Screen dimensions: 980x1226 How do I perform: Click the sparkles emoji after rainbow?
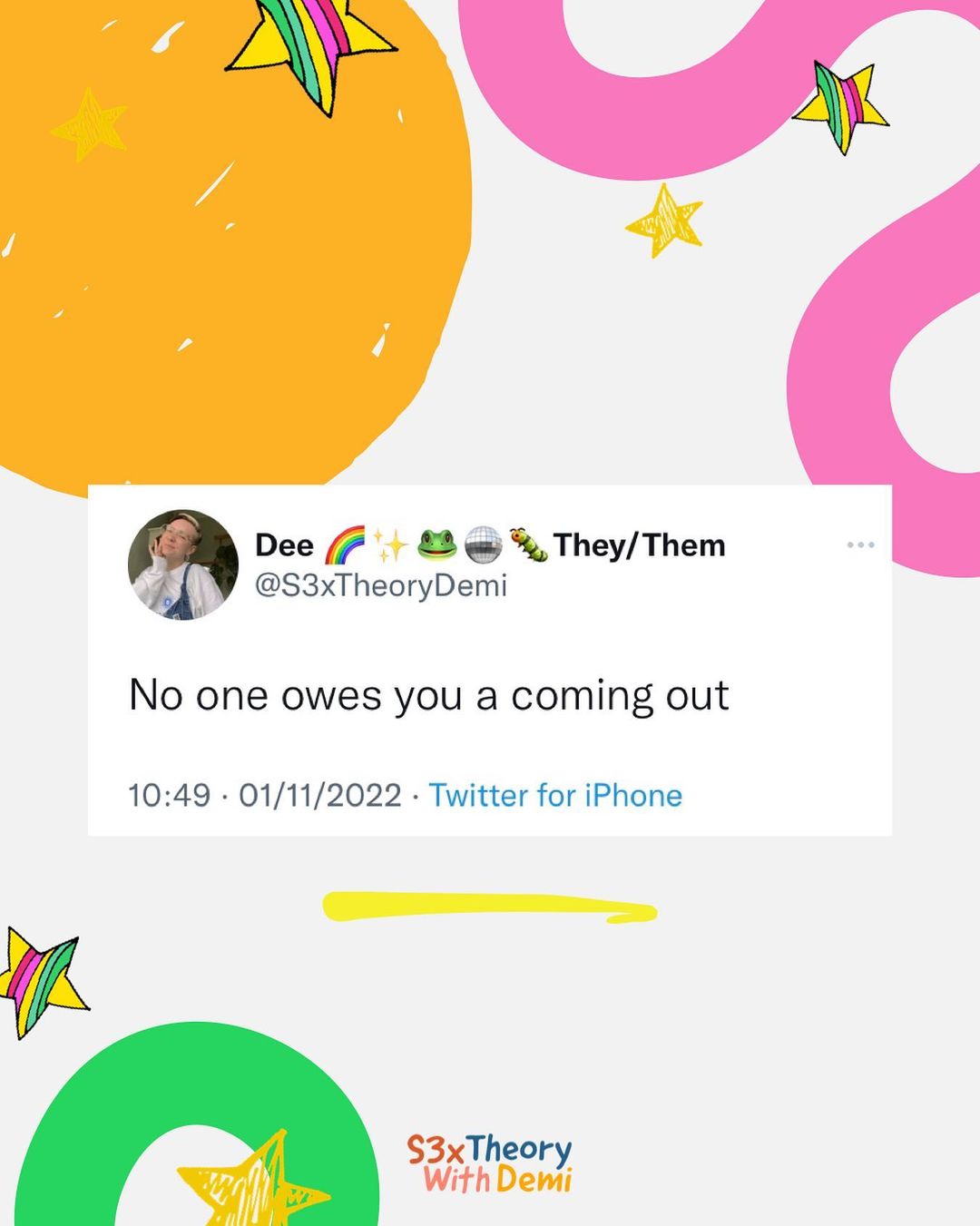[x=391, y=544]
